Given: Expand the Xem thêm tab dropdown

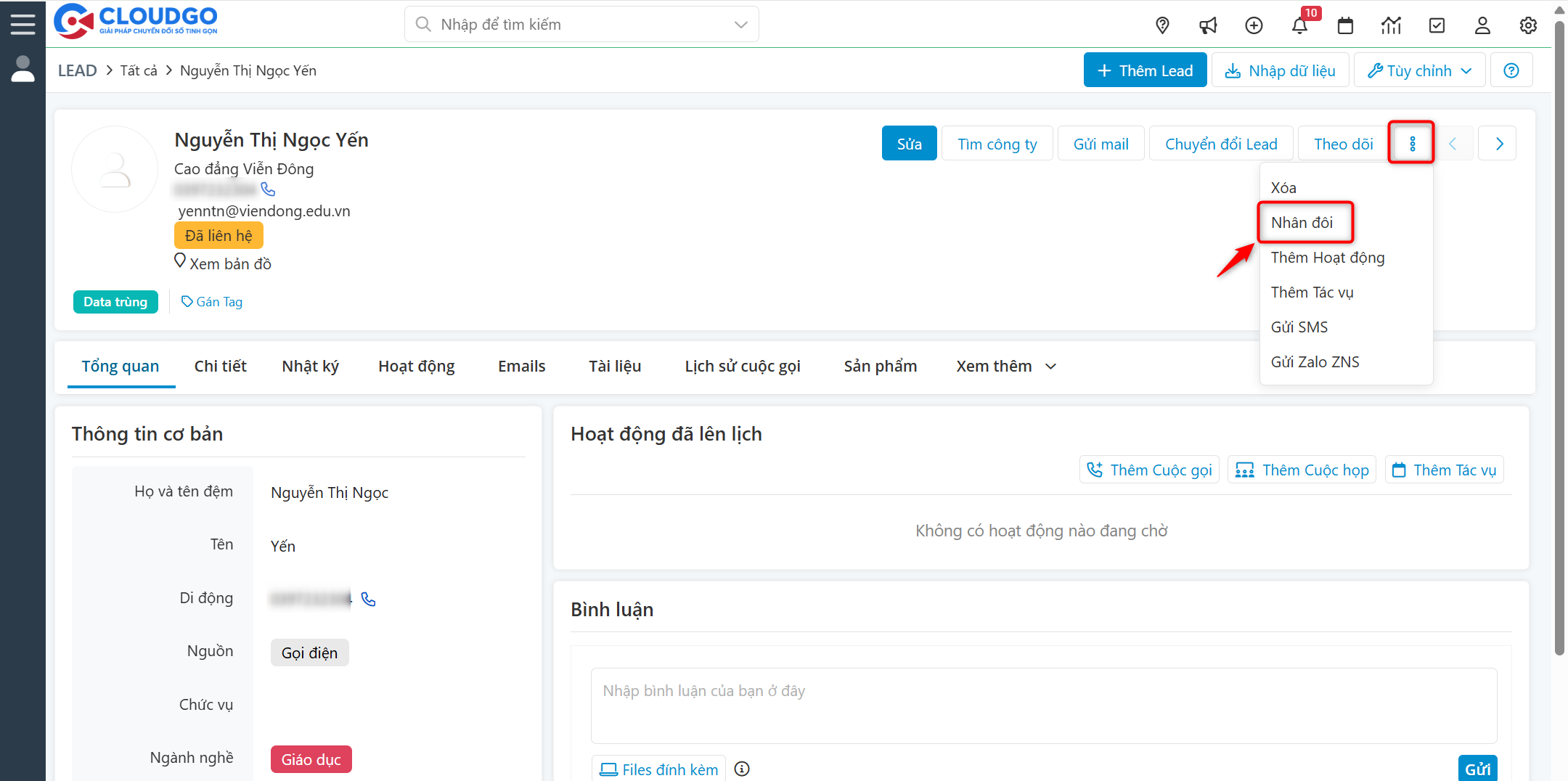Looking at the screenshot, I should click(1005, 367).
